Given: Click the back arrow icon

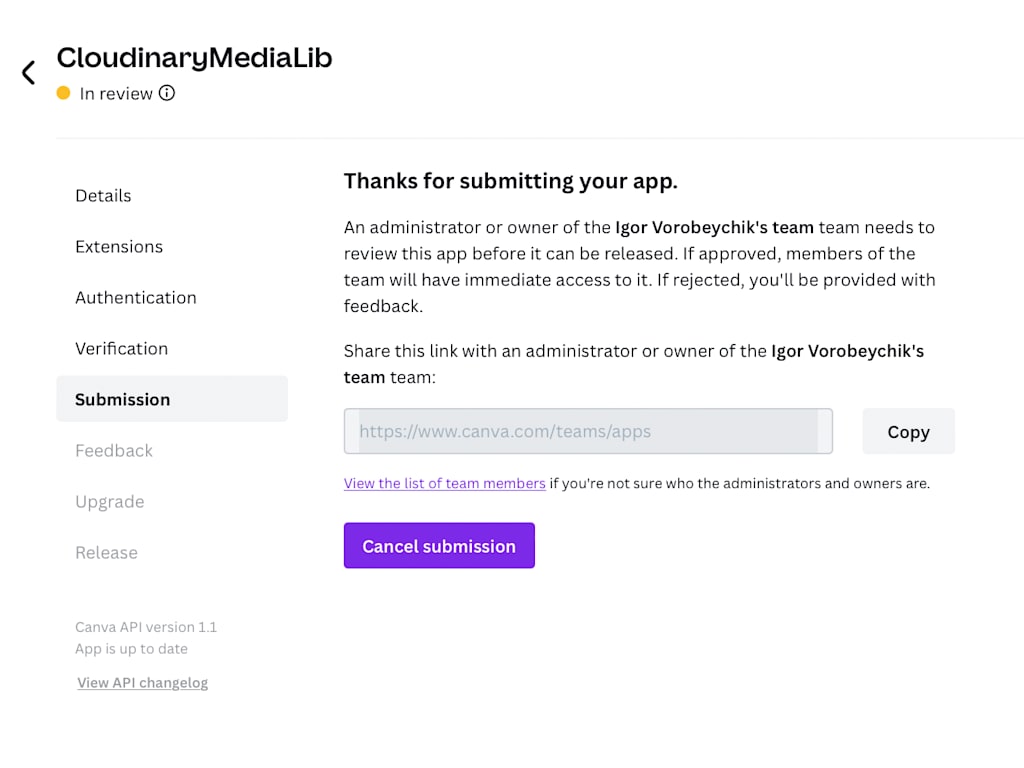Looking at the screenshot, I should click(x=28, y=72).
